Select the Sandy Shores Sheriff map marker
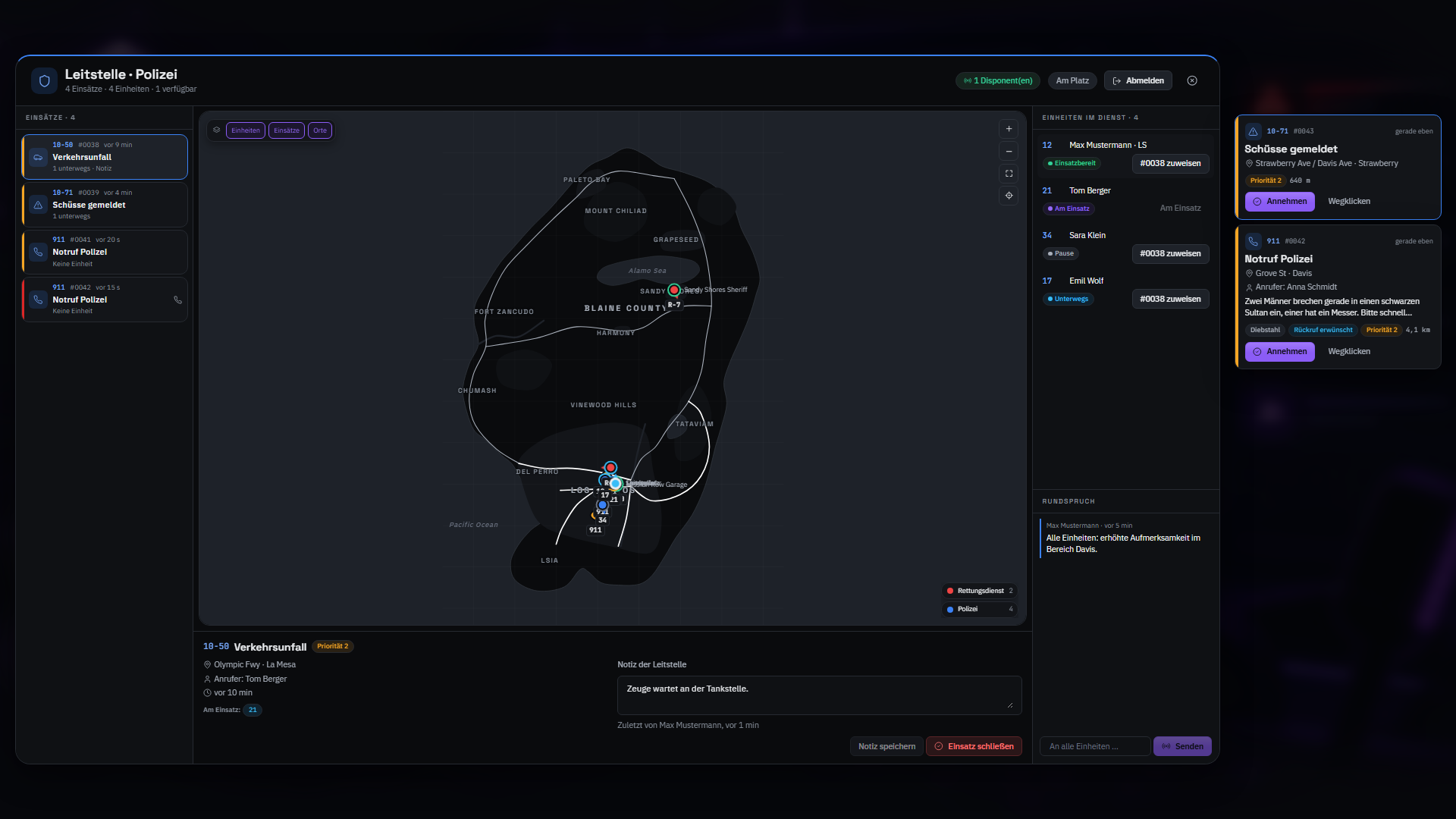Screen dimensions: 1456x819 (673, 290)
